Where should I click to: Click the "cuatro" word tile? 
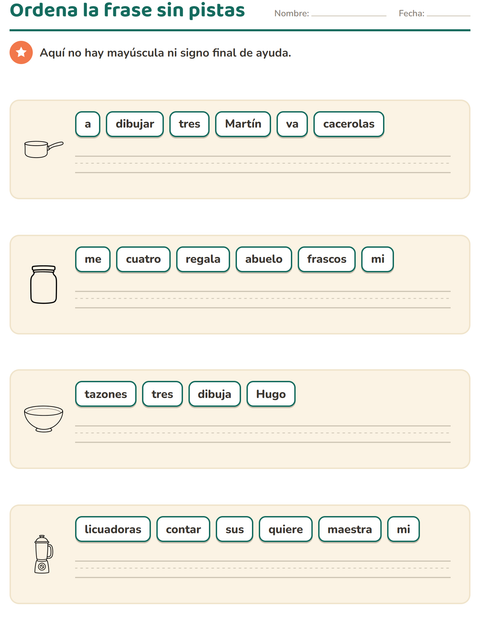coord(143,259)
